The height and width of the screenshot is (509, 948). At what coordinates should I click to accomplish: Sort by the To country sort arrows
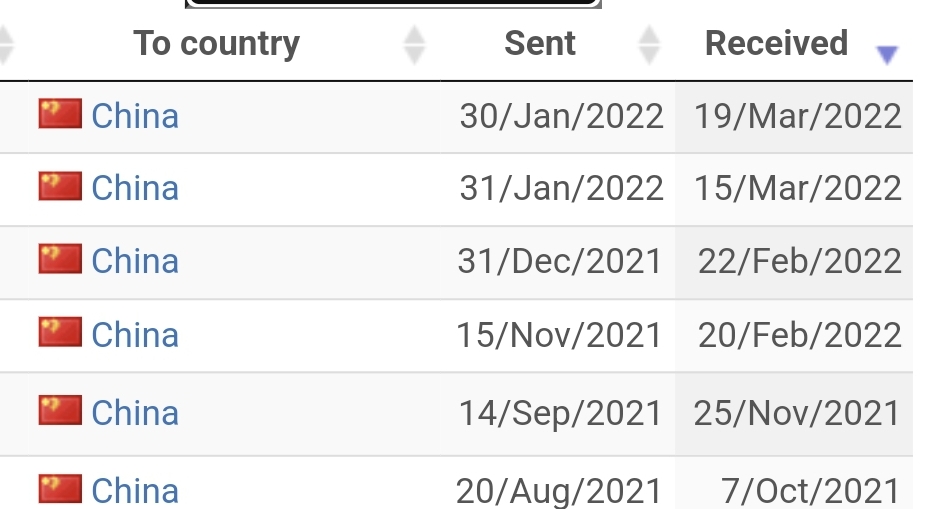coord(414,45)
